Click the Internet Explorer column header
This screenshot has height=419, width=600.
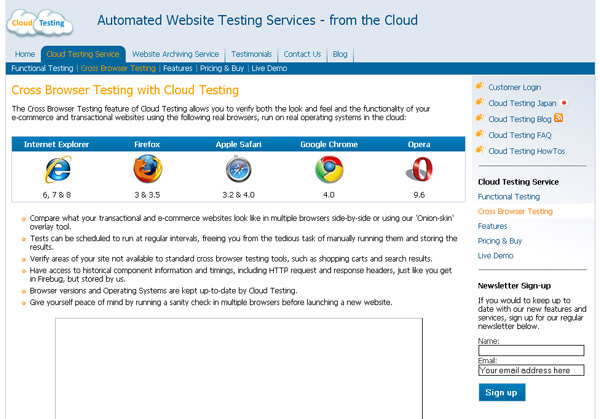point(56,144)
